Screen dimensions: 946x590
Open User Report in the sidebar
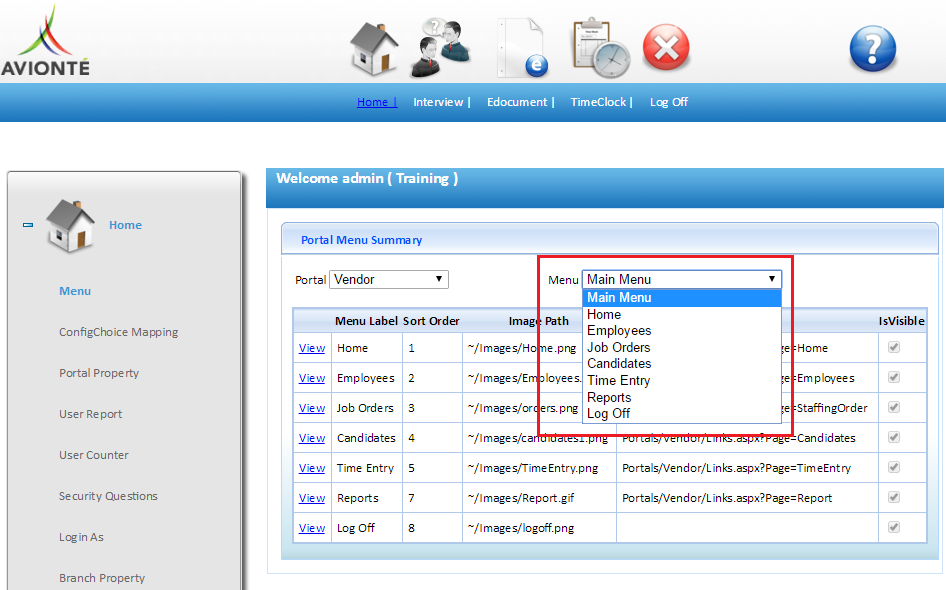coord(90,414)
